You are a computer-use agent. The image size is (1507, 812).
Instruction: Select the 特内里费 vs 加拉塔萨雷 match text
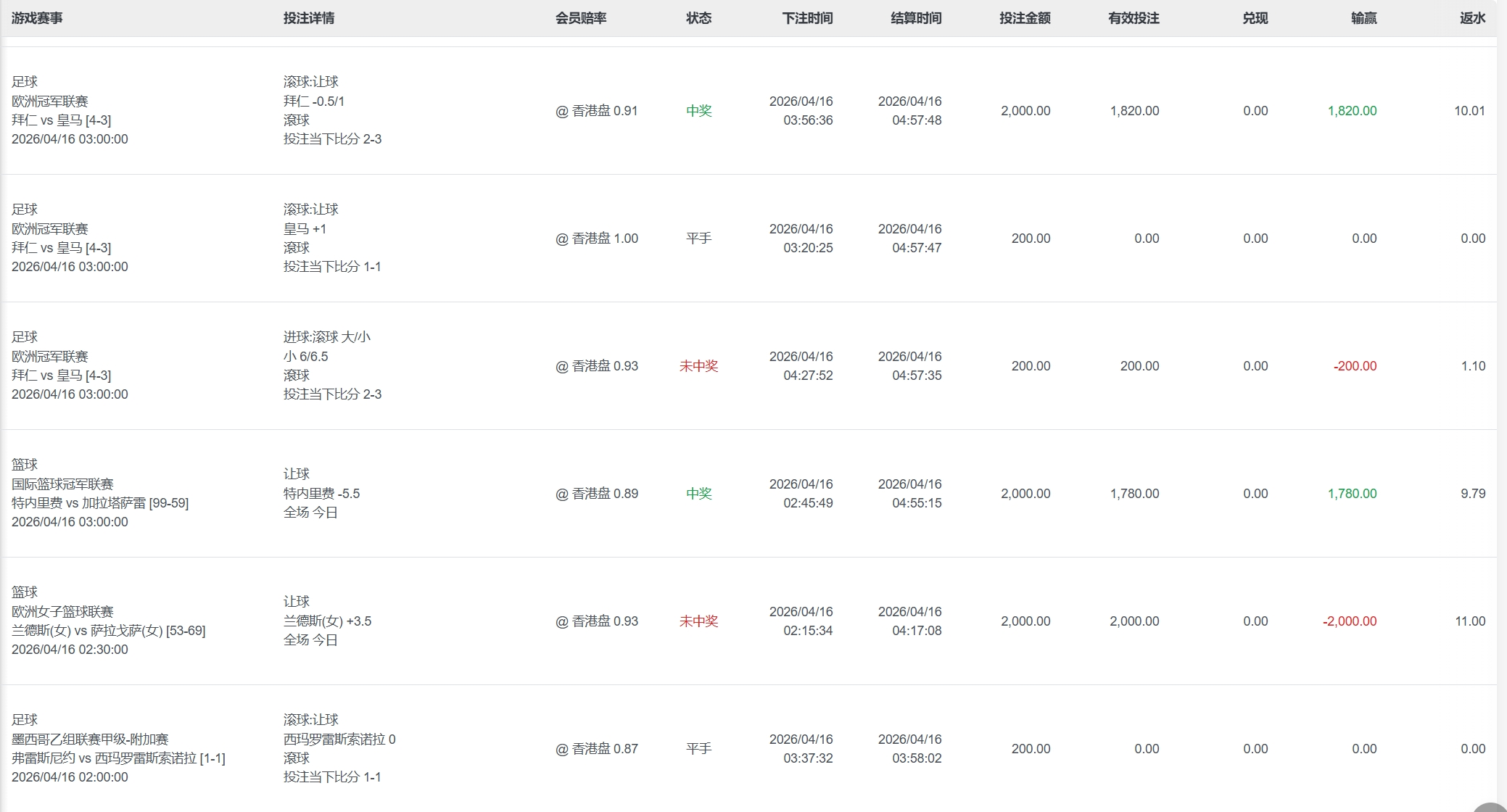(x=100, y=503)
